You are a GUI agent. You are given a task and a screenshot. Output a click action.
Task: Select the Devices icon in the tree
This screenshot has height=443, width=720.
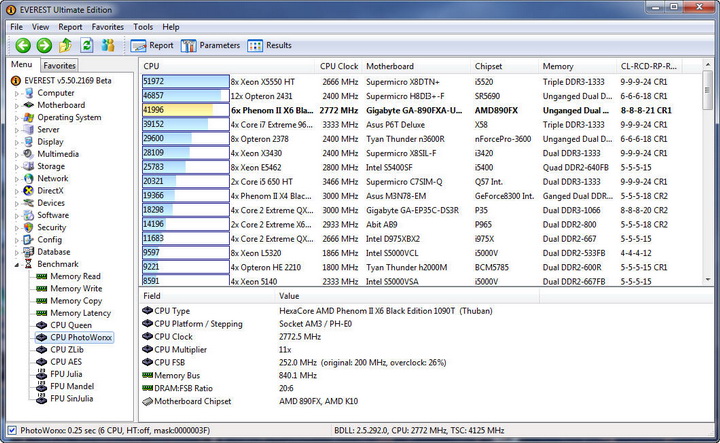click(x=29, y=202)
